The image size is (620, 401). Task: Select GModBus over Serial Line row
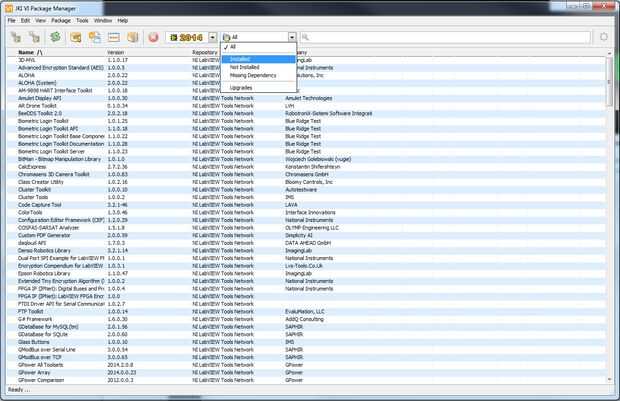(306, 350)
